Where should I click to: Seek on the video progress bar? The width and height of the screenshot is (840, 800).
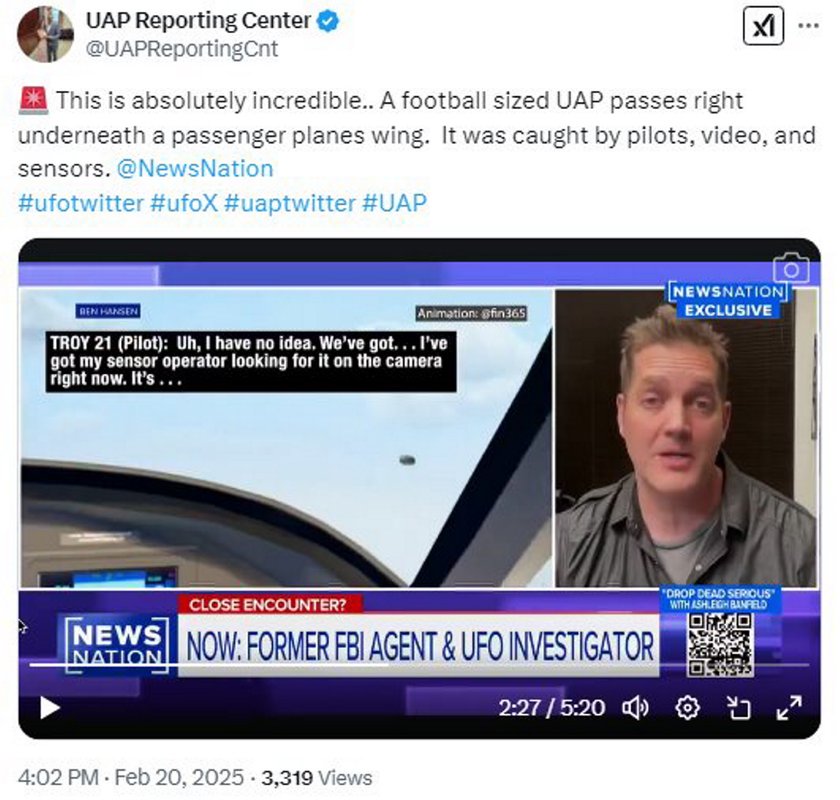[419, 665]
